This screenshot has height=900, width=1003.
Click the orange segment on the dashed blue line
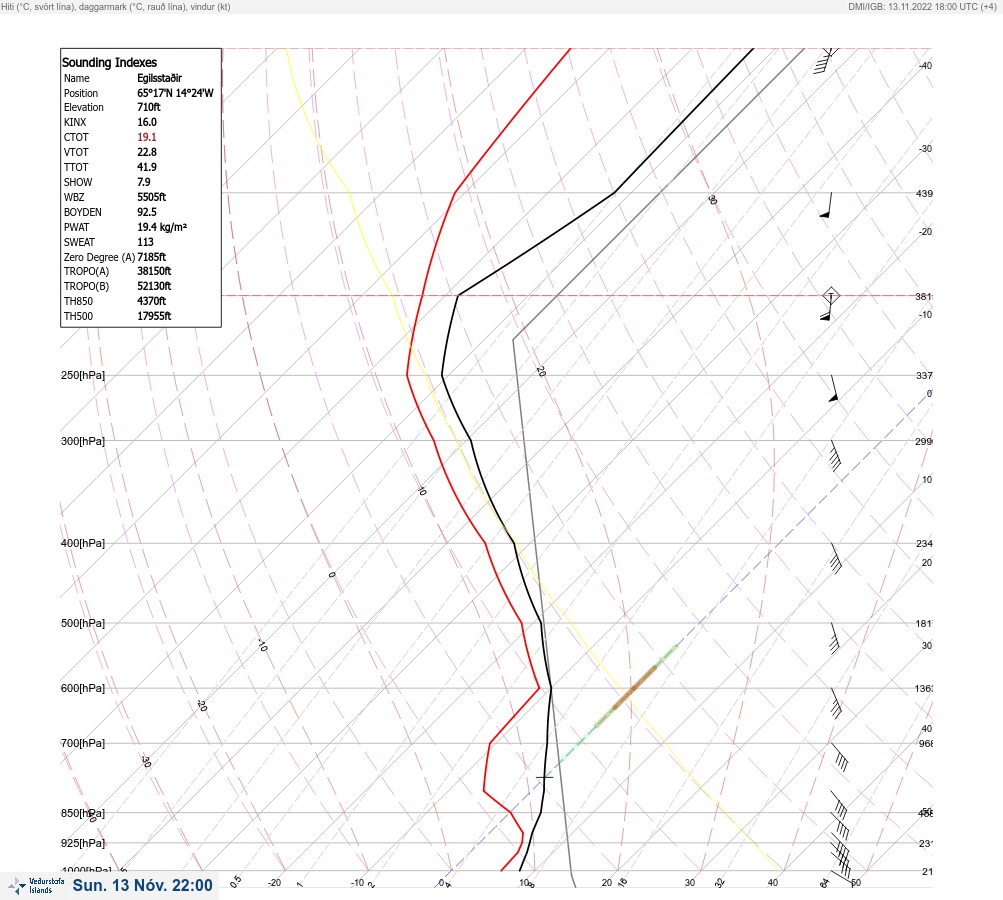(x=635, y=688)
